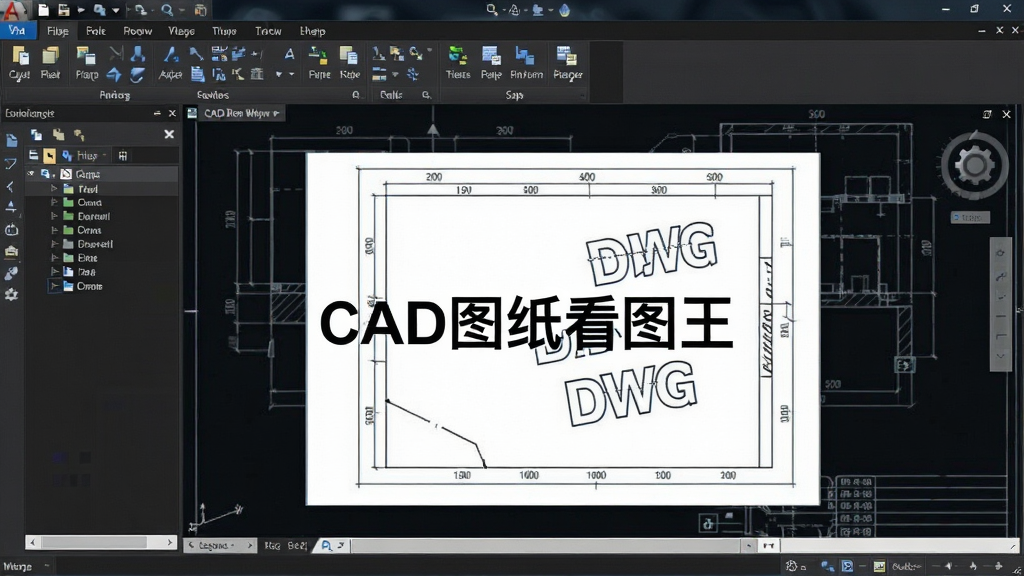
Task: Select the "Cams" root tree row
Action: point(101,174)
